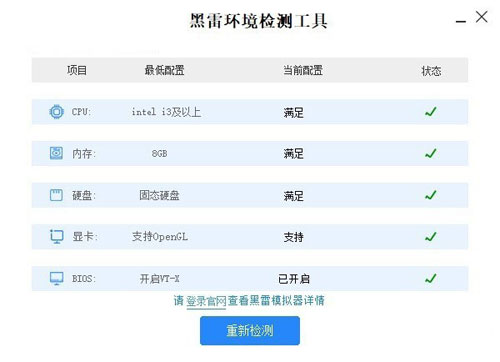Click the memory (内存) icon
The height and width of the screenshot is (362, 500).
(56, 153)
